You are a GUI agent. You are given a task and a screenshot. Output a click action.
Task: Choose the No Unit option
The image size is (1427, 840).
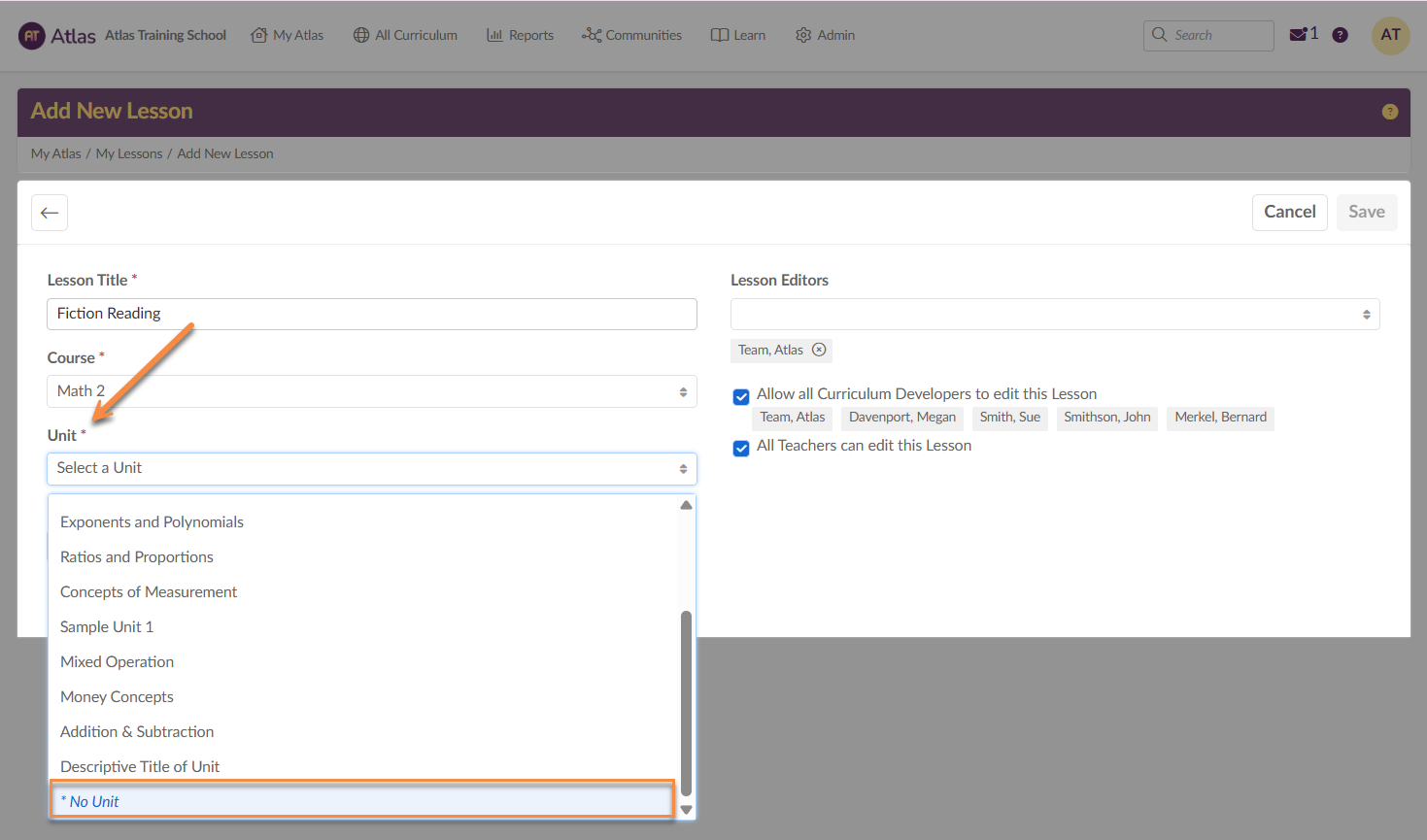pyautogui.click(x=361, y=801)
